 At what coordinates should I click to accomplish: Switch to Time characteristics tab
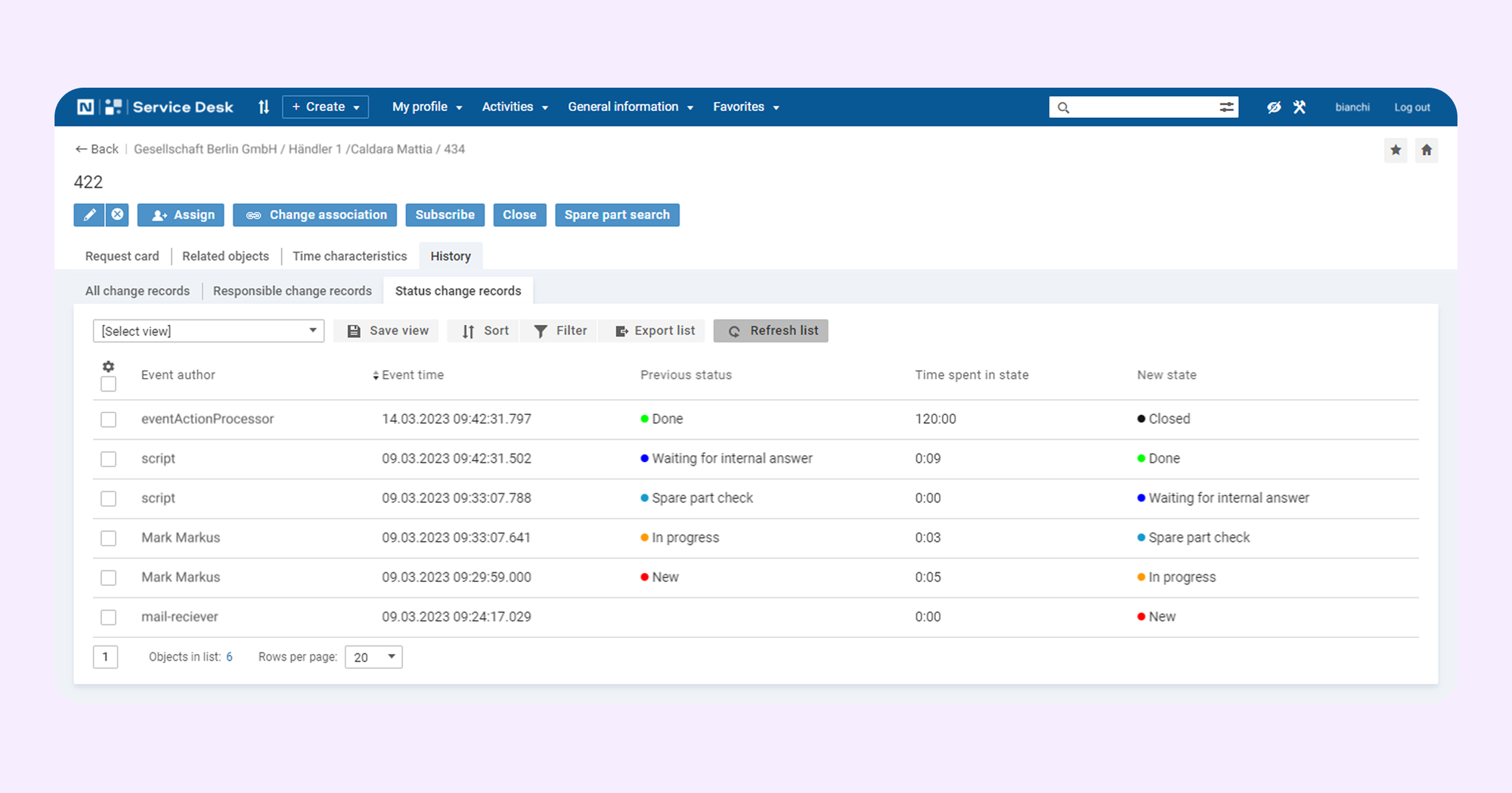(349, 256)
